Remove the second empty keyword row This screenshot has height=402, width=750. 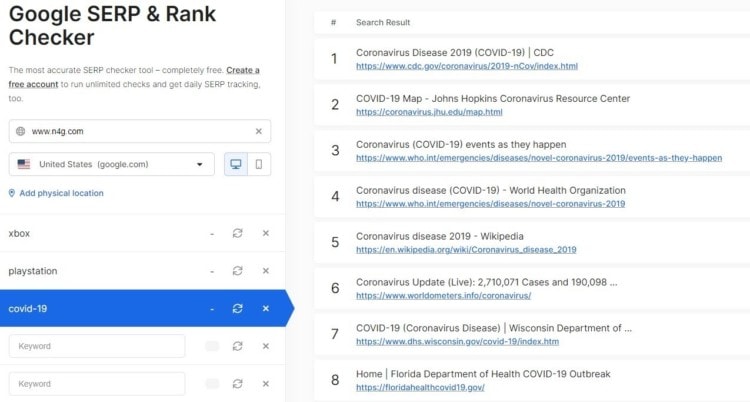(x=266, y=384)
